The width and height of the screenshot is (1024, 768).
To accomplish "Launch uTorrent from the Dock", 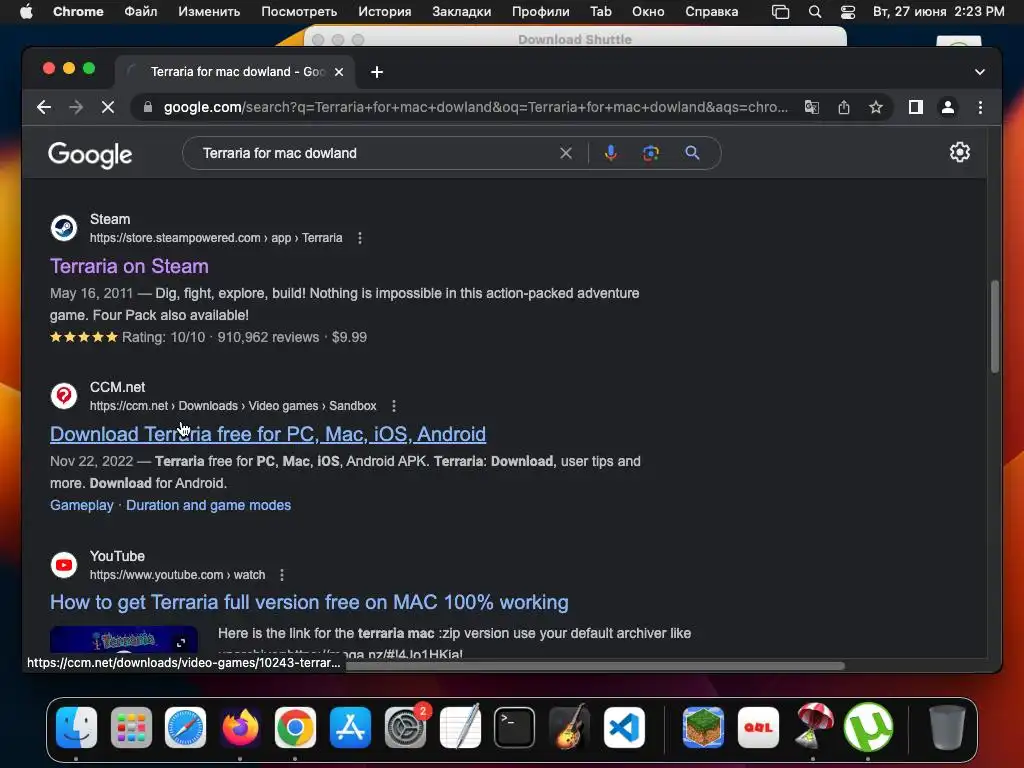I will 868,727.
